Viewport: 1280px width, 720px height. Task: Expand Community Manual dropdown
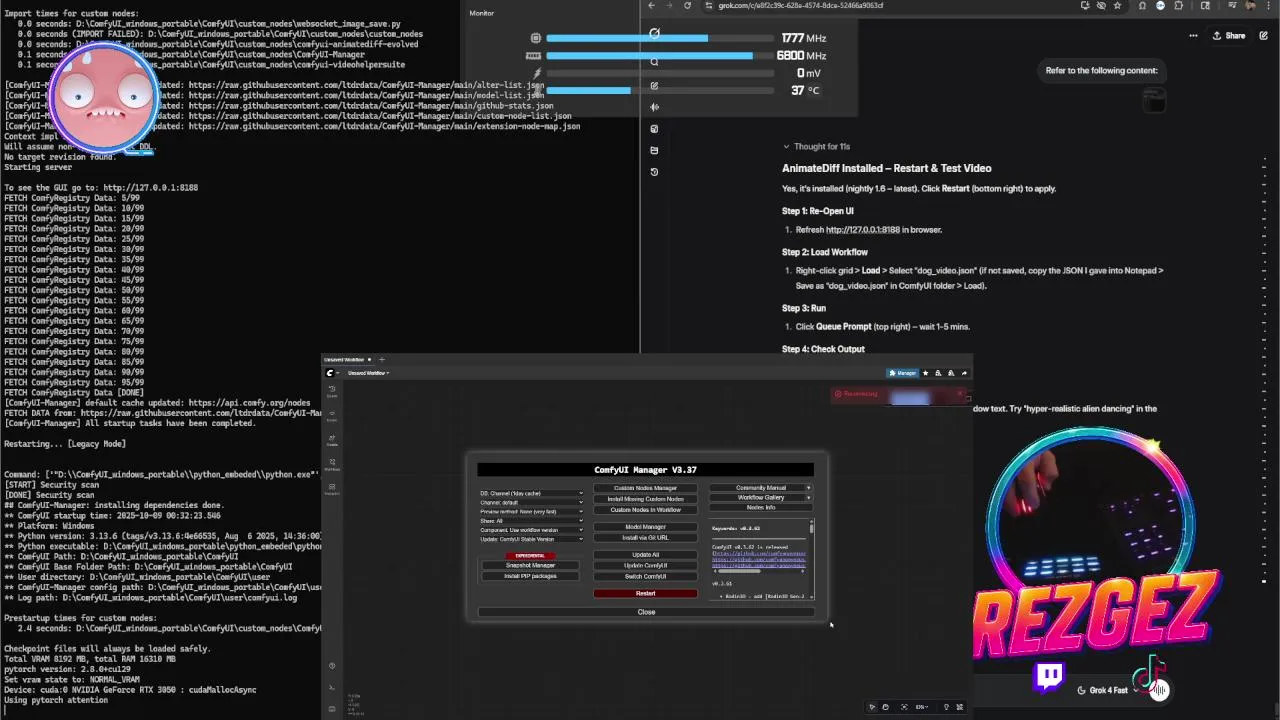click(761, 488)
